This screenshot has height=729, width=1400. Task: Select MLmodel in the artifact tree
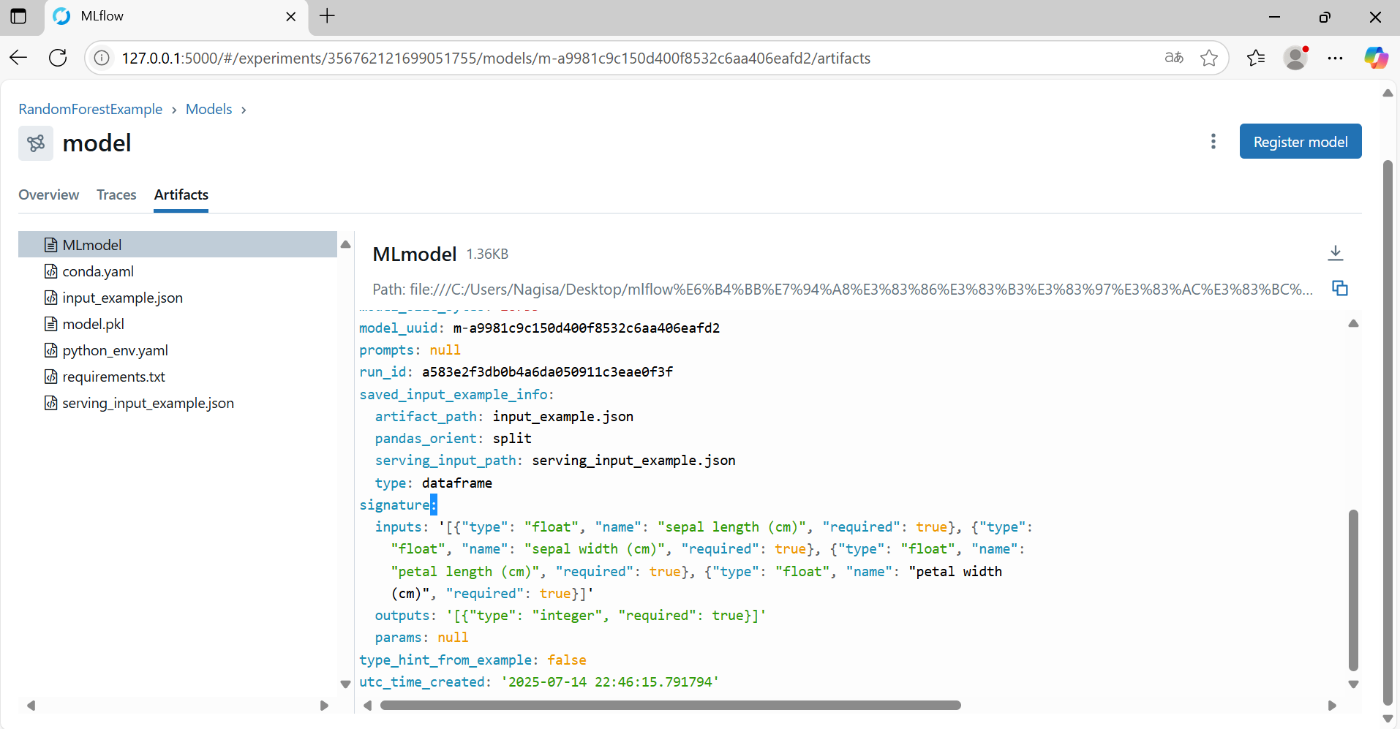(x=178, y=244)
